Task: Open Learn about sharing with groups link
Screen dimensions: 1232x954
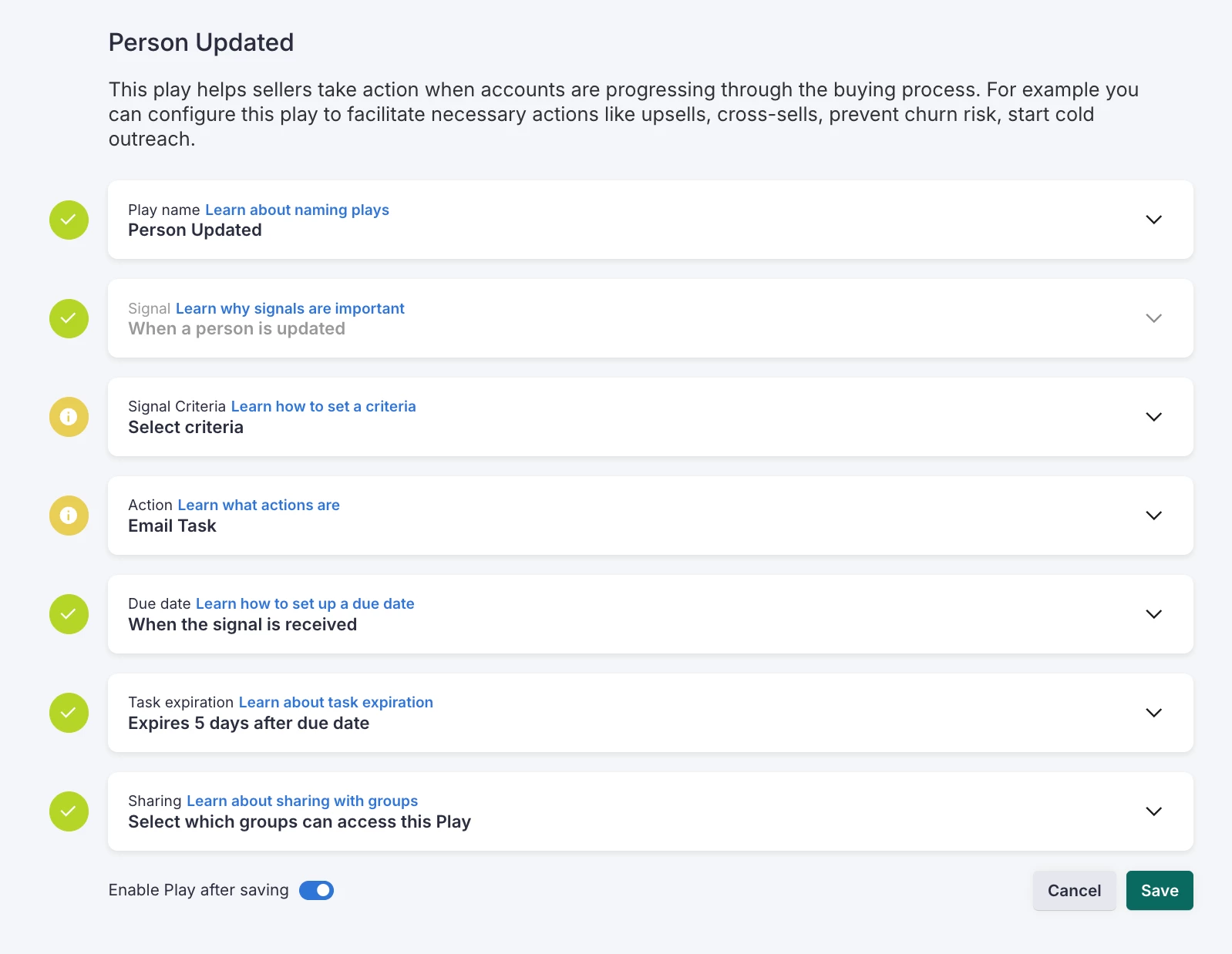Action: point(302,801)
